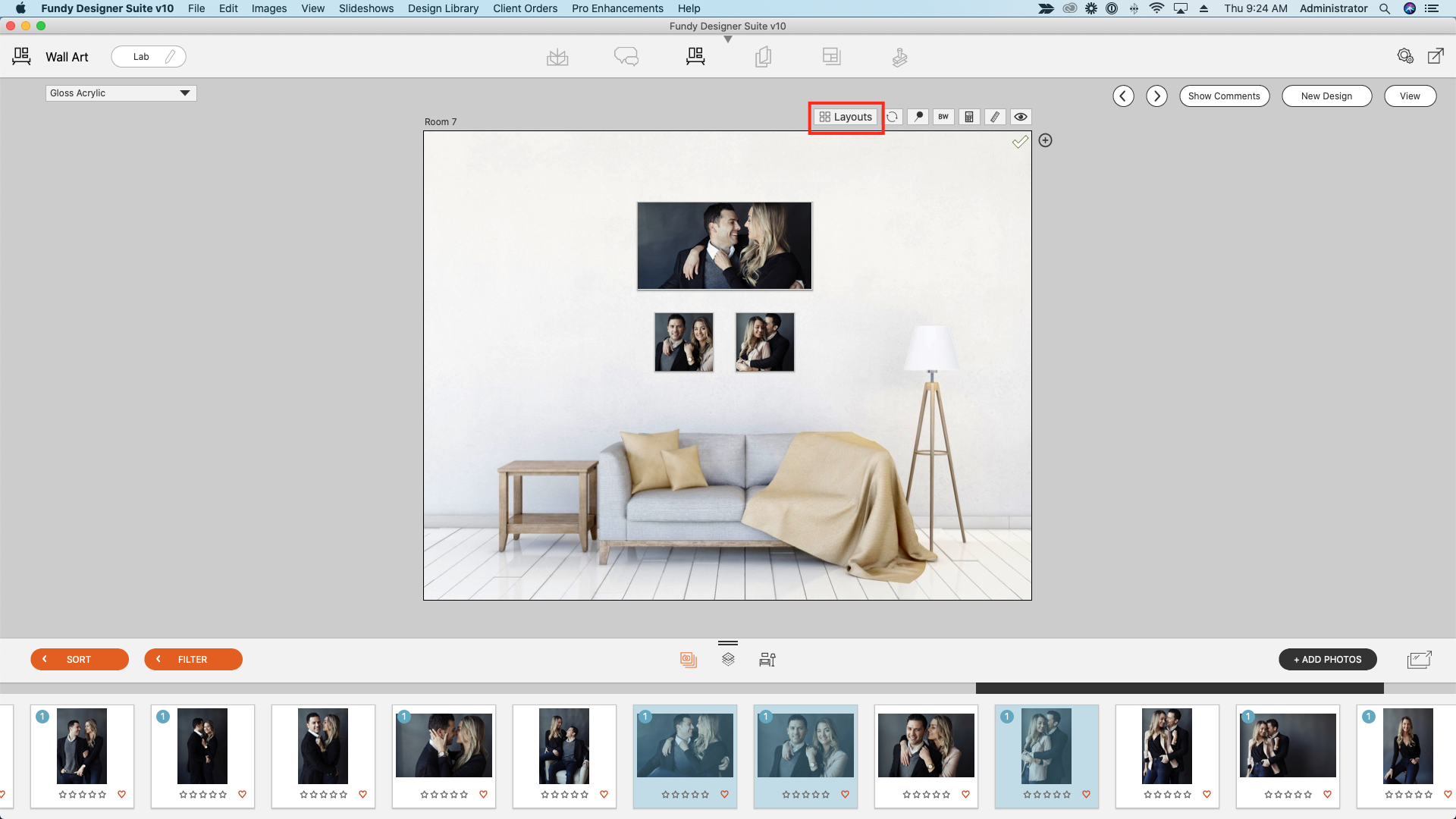Switch to the Cards module icon
Screen dimensions: 1456x819
764,57
